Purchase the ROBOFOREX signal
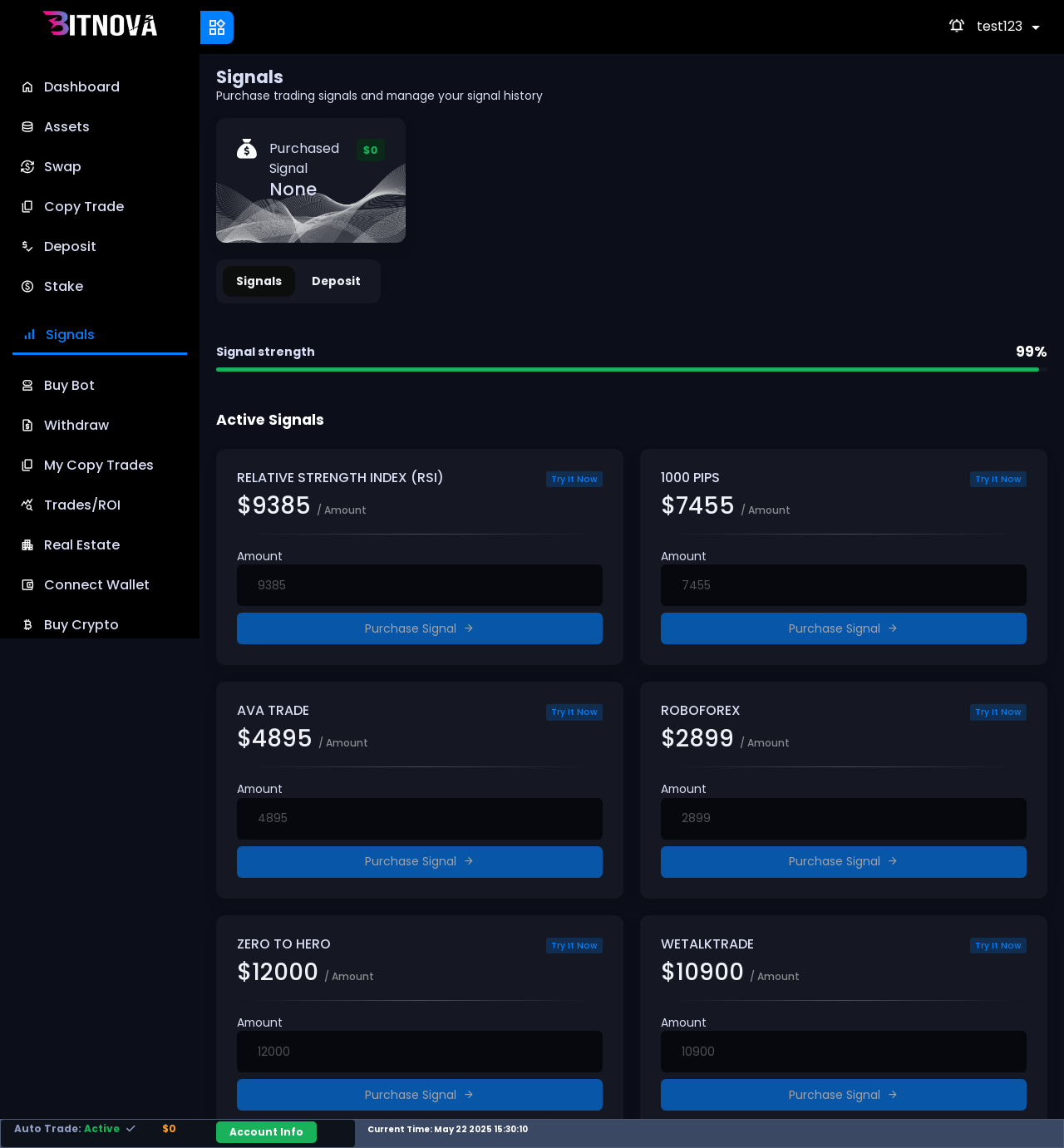This screenshot has width=1064, height=1148. click(x=844, y=862)
